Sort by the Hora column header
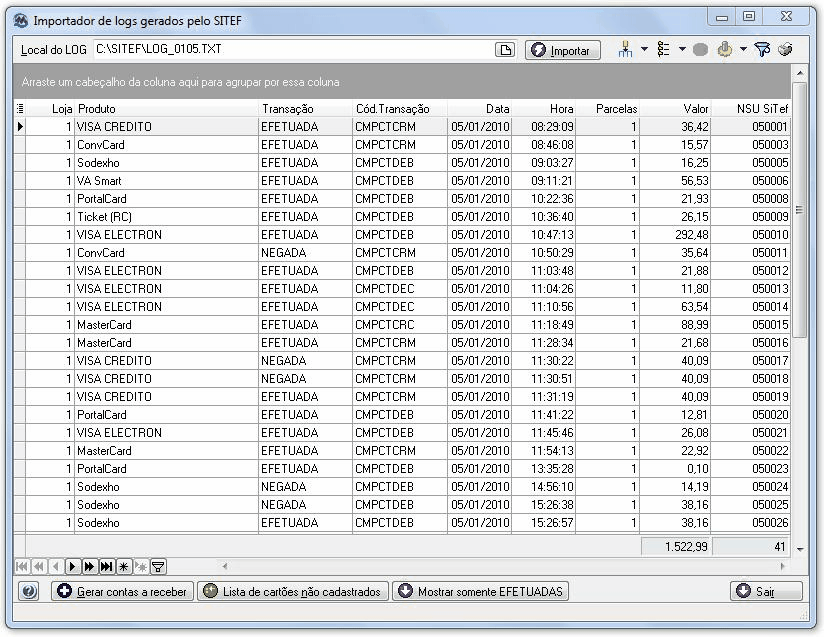Viewport: 824px width, 637px height. pyautogui.click(x=543, y=109)
